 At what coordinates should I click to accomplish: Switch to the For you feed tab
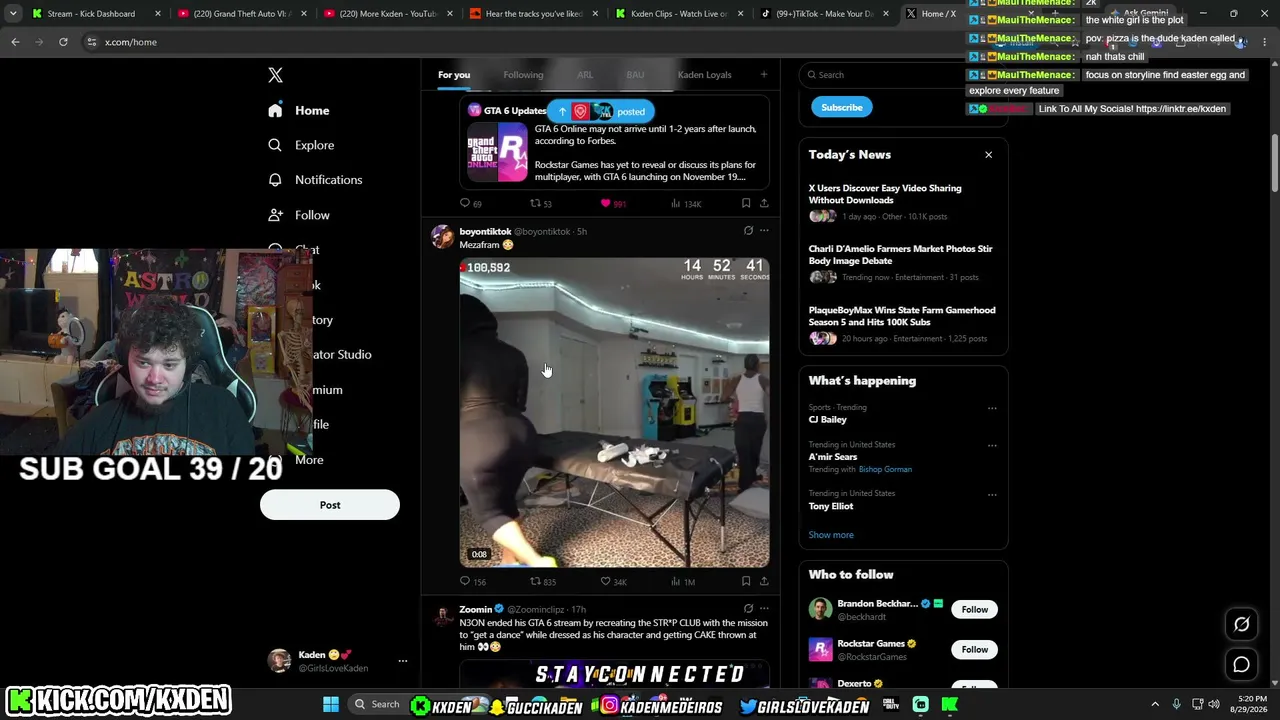[454, 75]
